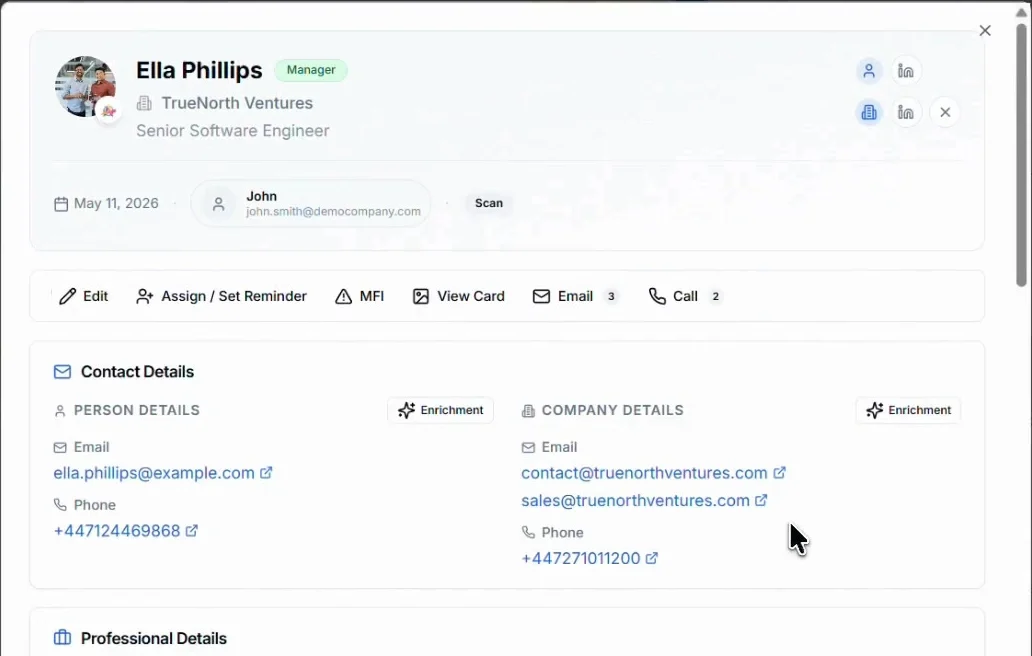Click external icon after sales@truenorthventures.com
The width and height of the screenshot is (1032, 656).
click(761, 500)
